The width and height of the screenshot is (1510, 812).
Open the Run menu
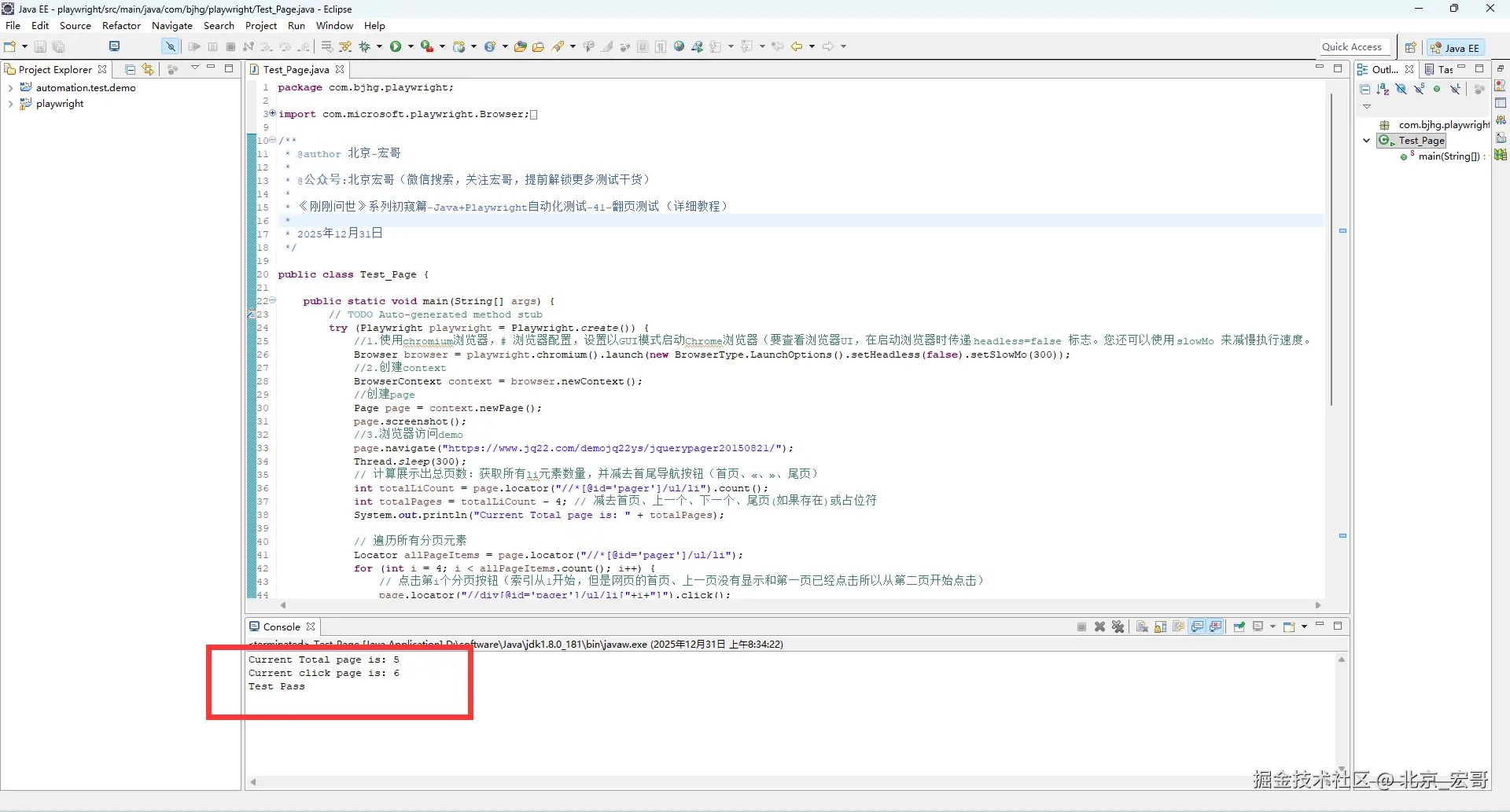click(296, 26)
